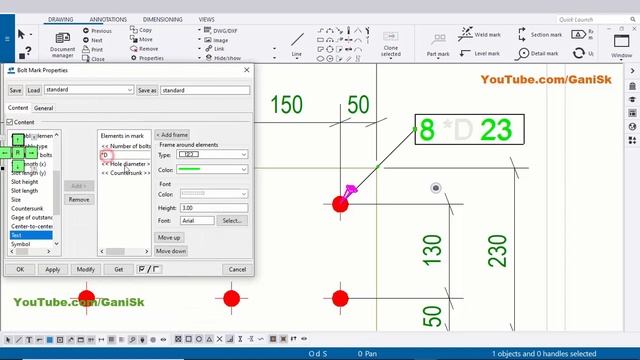
Task: Click the font Select... button
Action: click(x=232, y=220)
